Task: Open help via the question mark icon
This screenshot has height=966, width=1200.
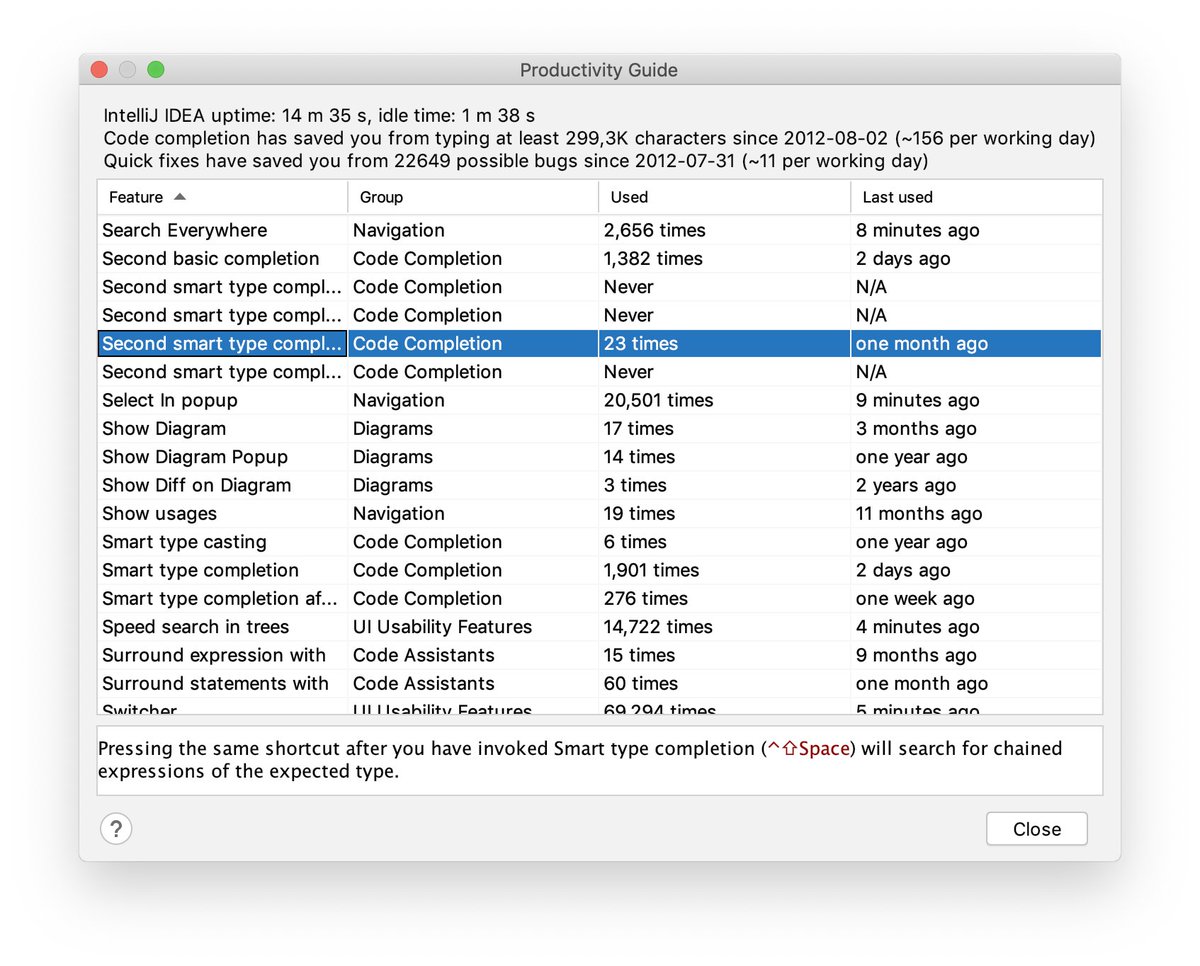Action: tap(116, 829)
